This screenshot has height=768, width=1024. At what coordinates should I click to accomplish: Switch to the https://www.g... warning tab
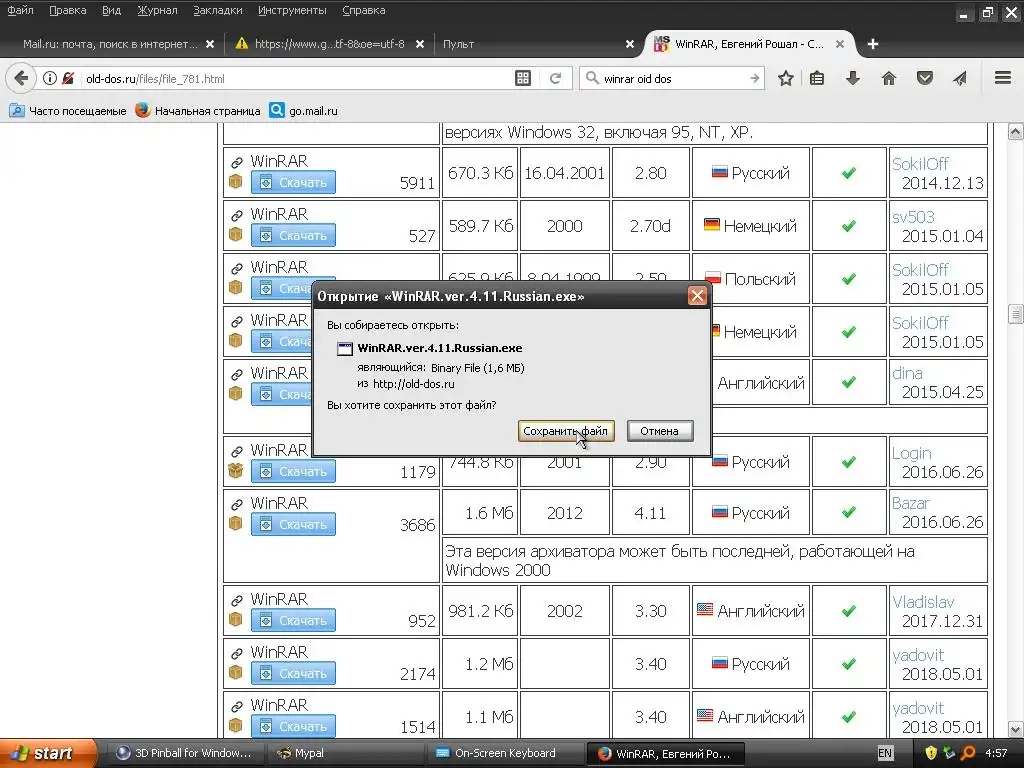pos(328,44)
